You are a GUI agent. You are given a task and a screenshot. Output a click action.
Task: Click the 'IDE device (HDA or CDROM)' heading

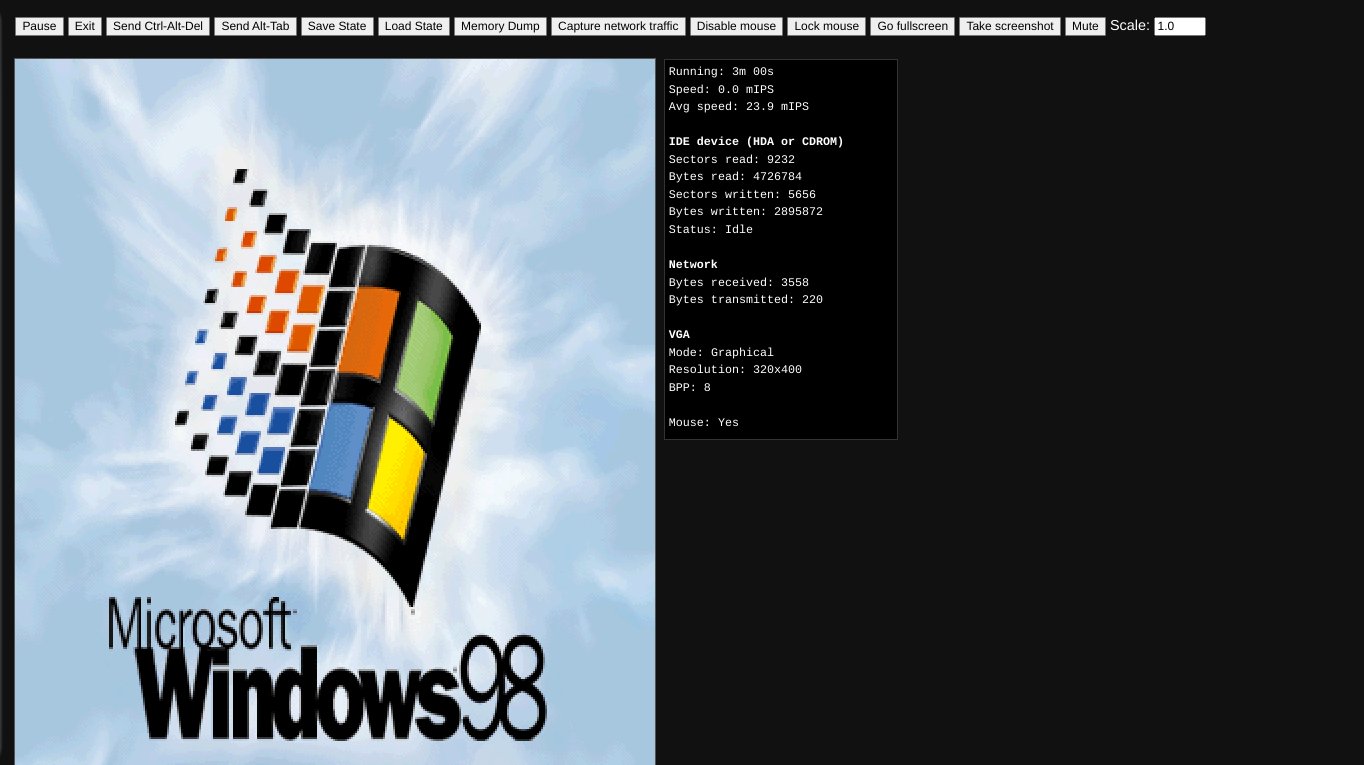click(756, 142)
